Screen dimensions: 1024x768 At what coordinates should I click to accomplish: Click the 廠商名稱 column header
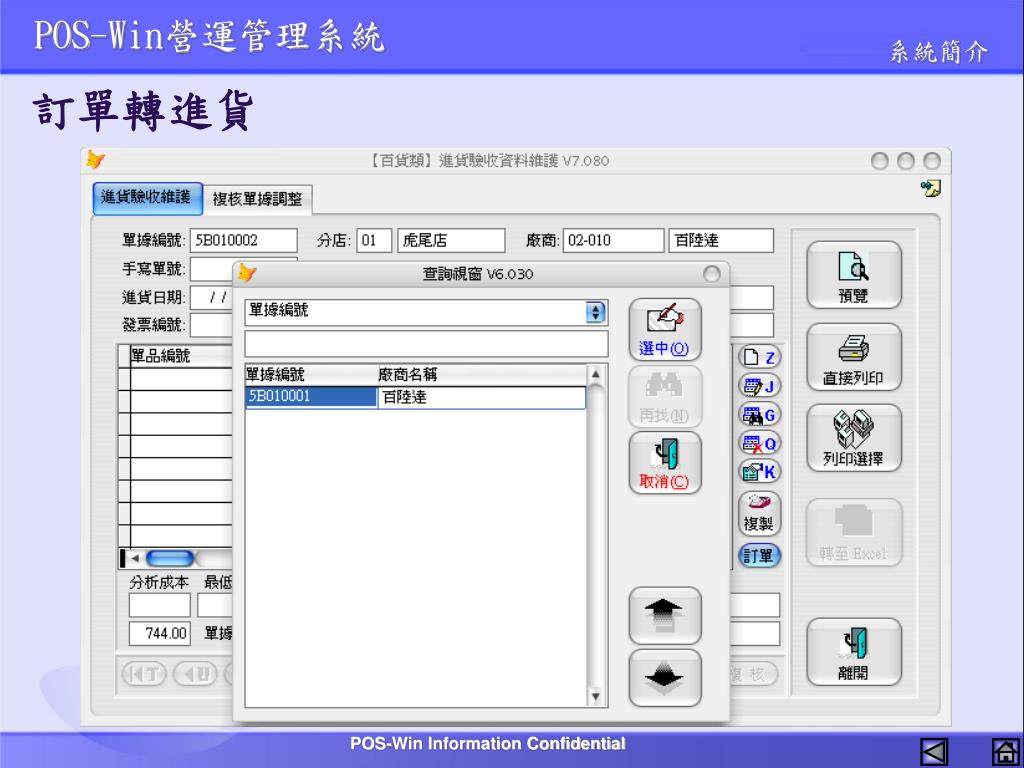point(481,375)
